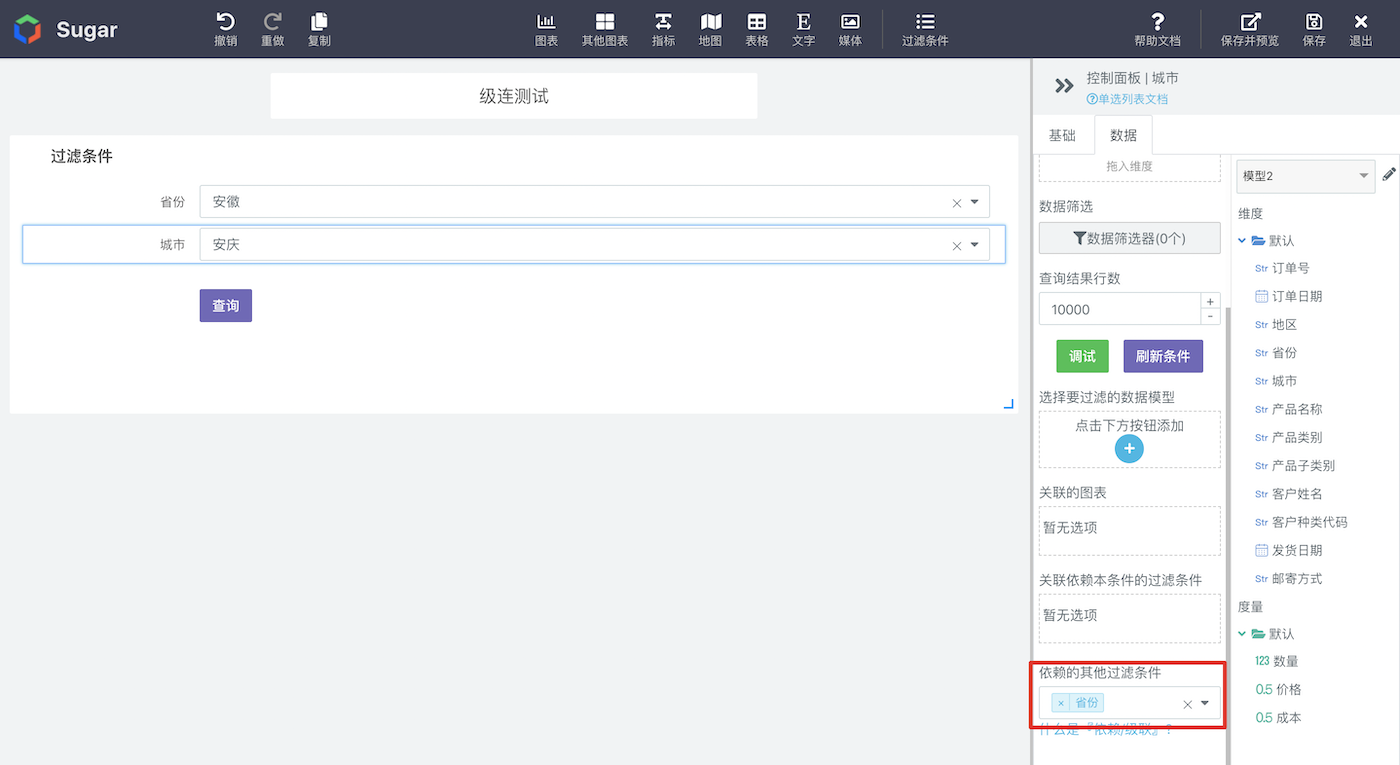Open the 模型2 data model dropdown
This screenshot has height=765, width=1400.
(x=1306, y=176)
